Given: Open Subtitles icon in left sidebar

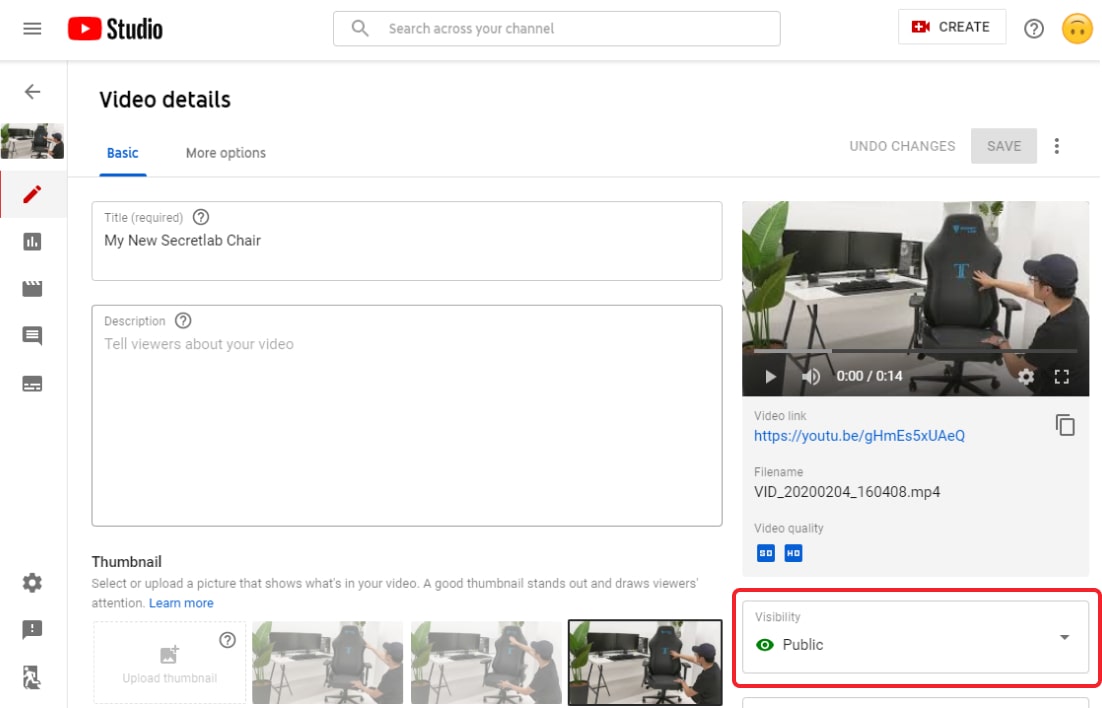Looking at the screenshot, I should click(32, 384).
